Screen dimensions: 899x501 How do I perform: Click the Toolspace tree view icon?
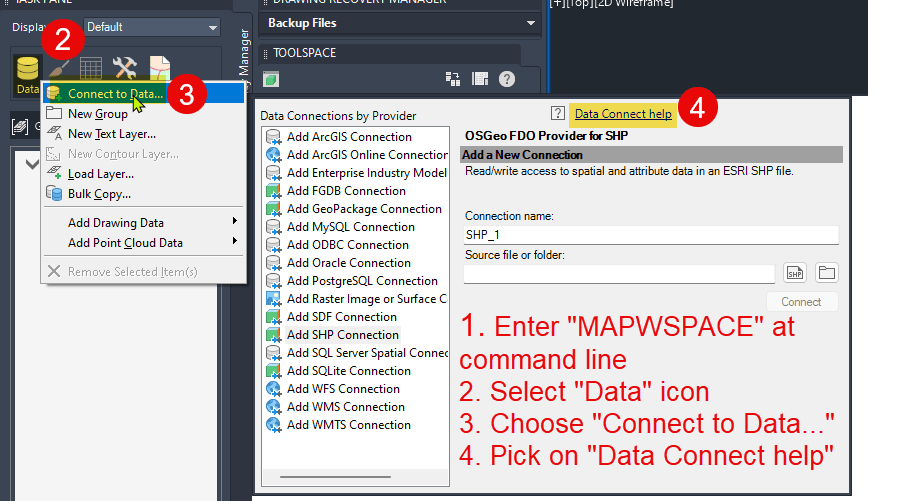click(453, 79)
